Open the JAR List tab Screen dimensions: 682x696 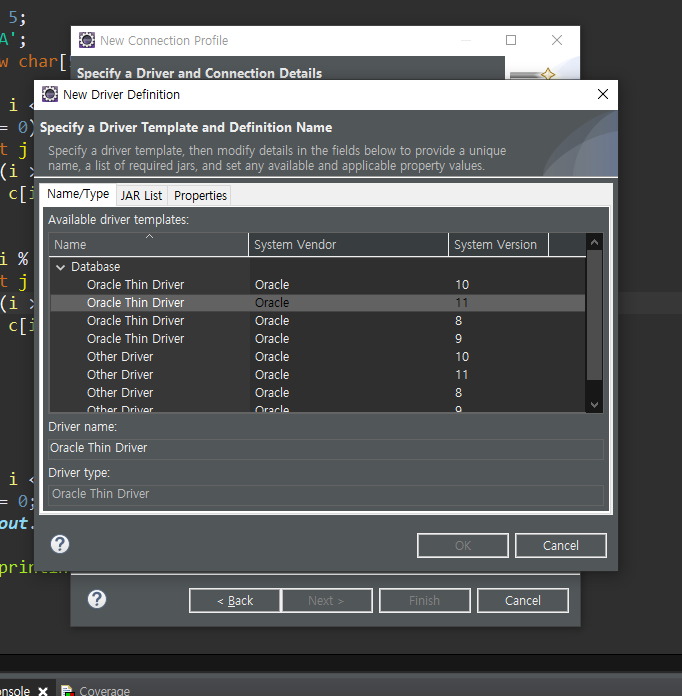141,196
